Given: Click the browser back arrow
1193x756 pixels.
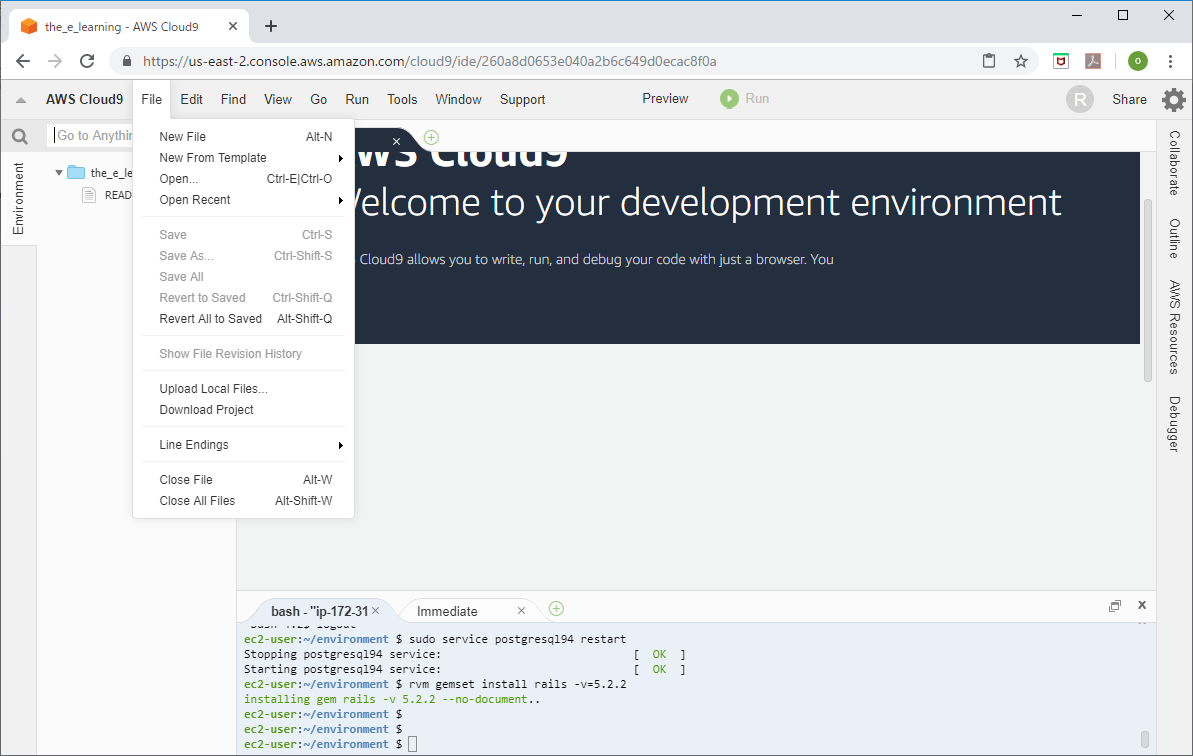Looking at the screenshot, I should [x=23, y=61].
